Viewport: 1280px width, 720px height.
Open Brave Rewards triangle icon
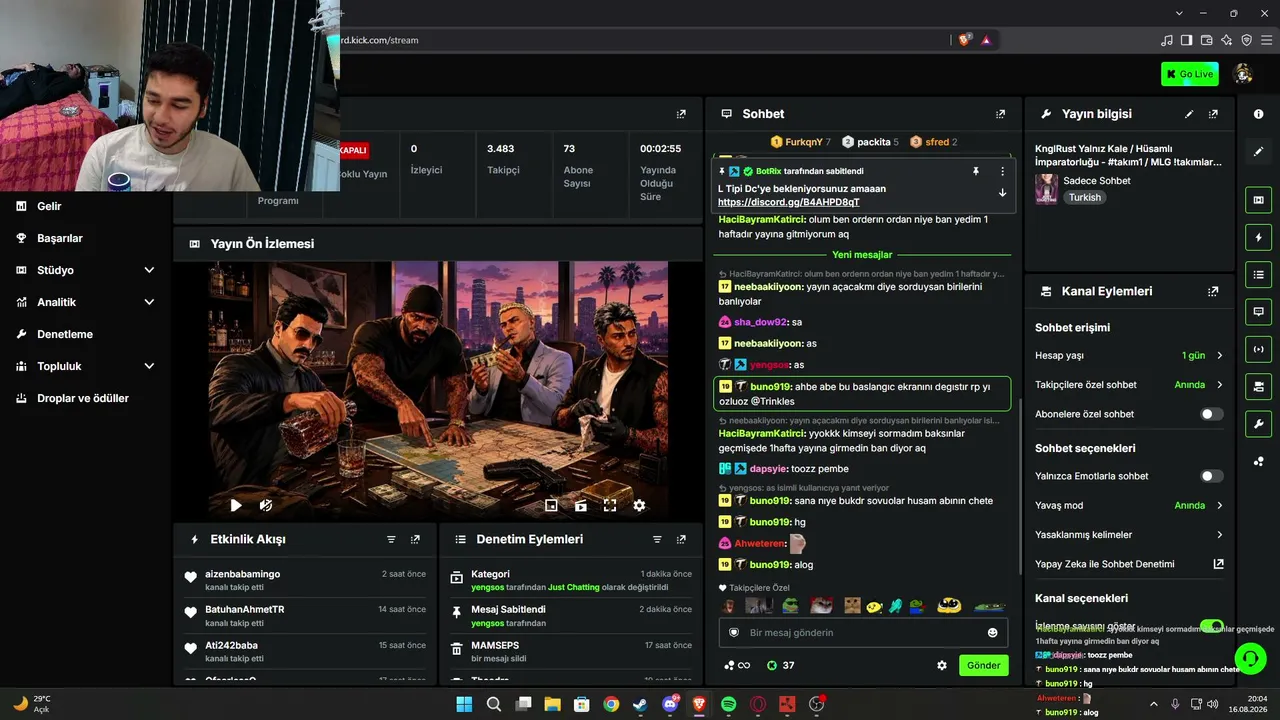986,40
